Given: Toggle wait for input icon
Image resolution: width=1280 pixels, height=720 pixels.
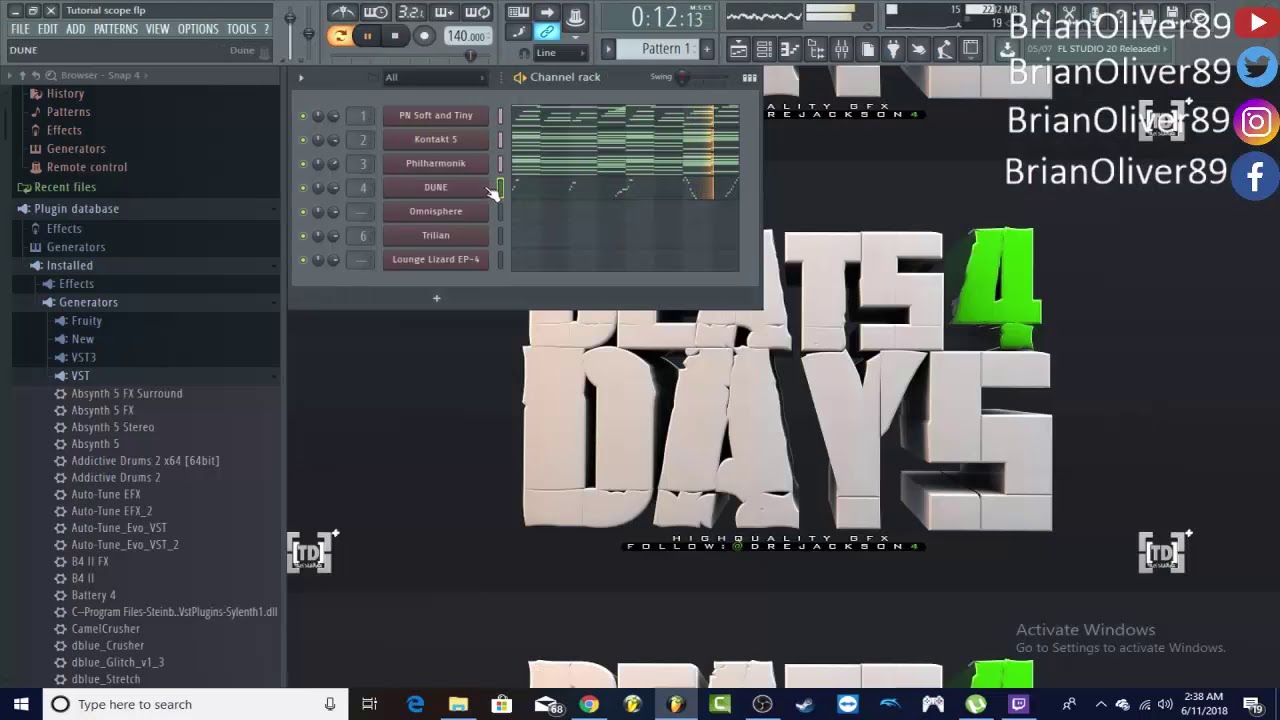Looking at the screenshot, I should pos(376,12).
